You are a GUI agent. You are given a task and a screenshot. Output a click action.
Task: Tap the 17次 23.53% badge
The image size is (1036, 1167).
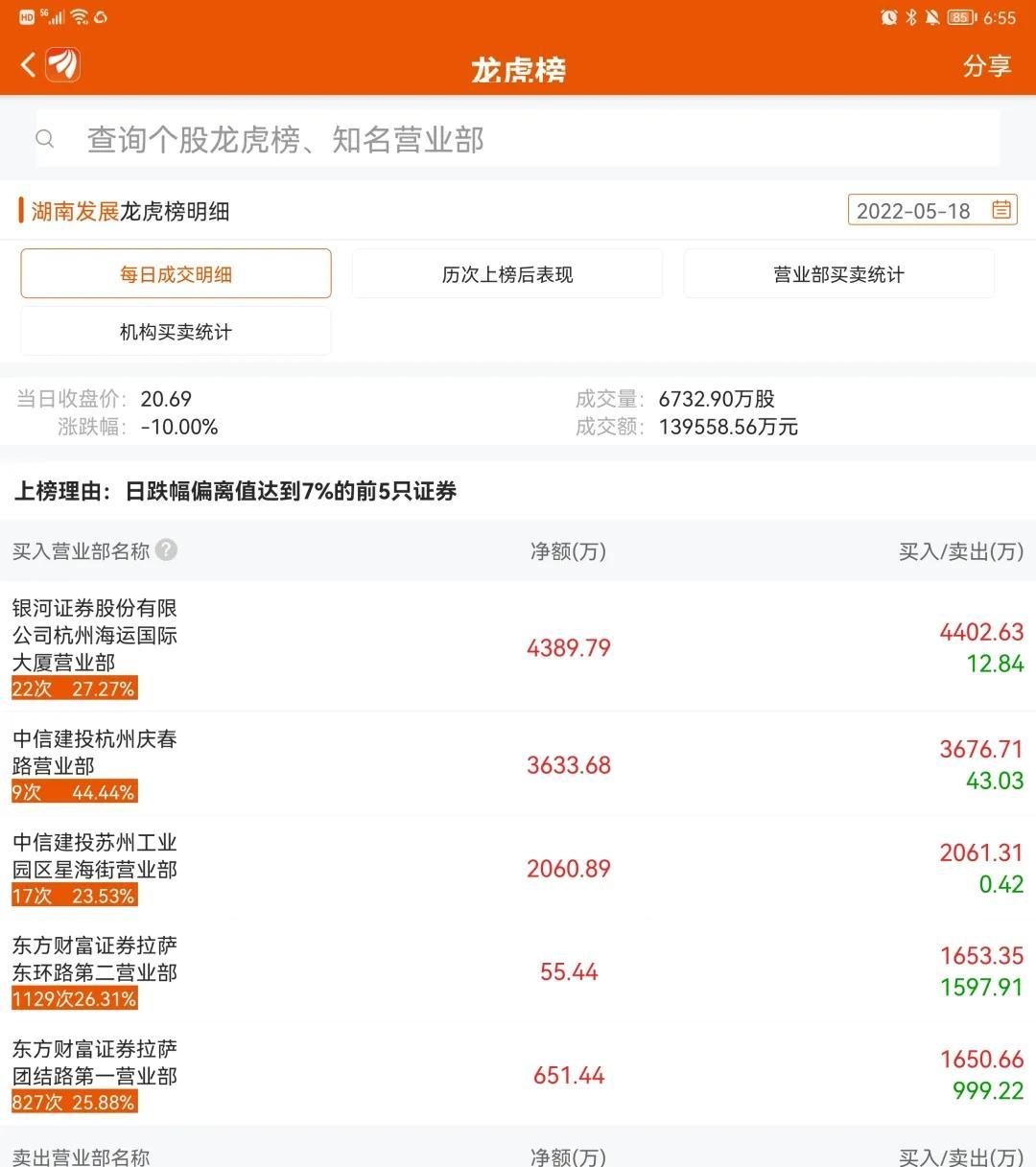coord(74,896)
